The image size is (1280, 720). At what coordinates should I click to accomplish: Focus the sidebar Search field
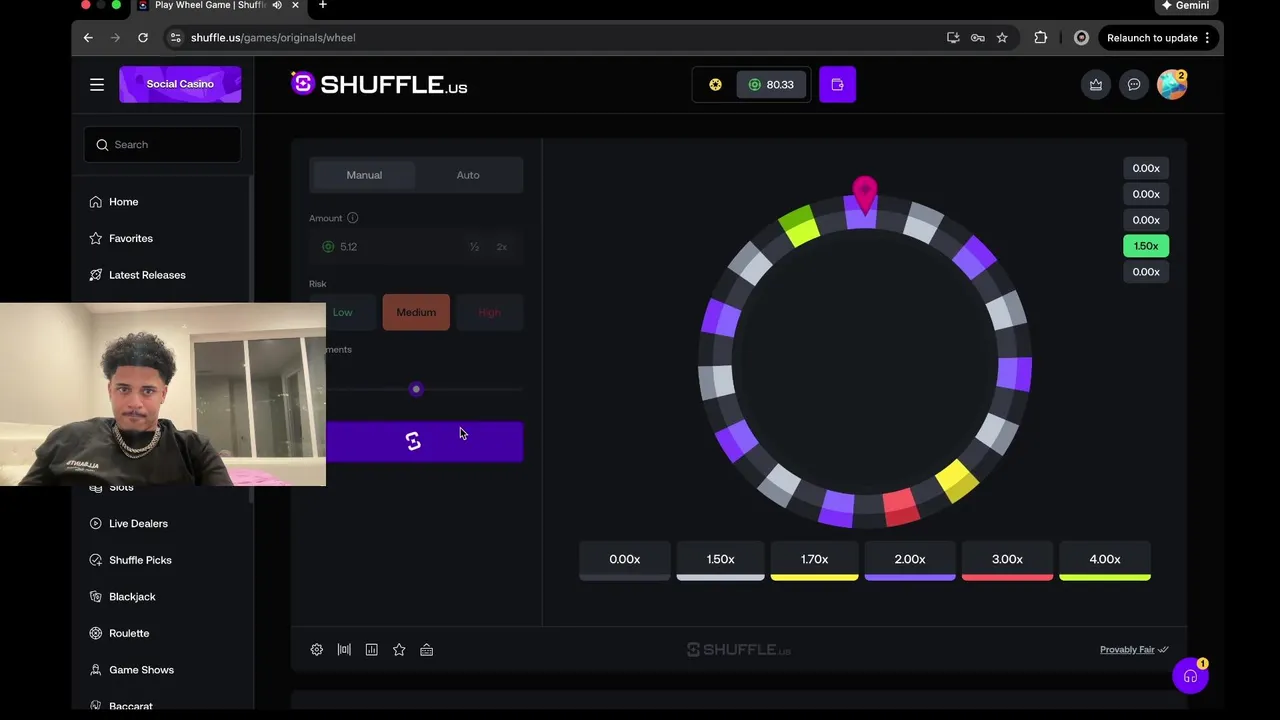point(162,145)
